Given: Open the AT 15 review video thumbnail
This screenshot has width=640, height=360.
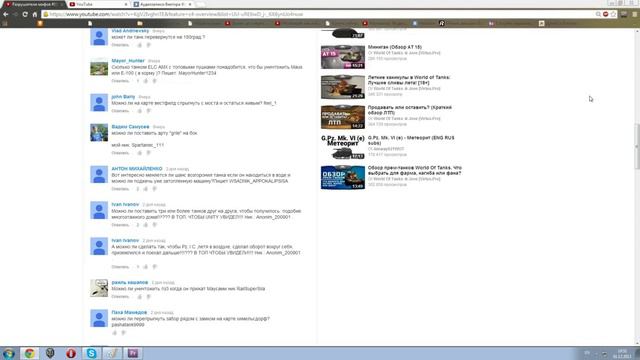Looking at the screenshot, I should [x=342, y=57].
